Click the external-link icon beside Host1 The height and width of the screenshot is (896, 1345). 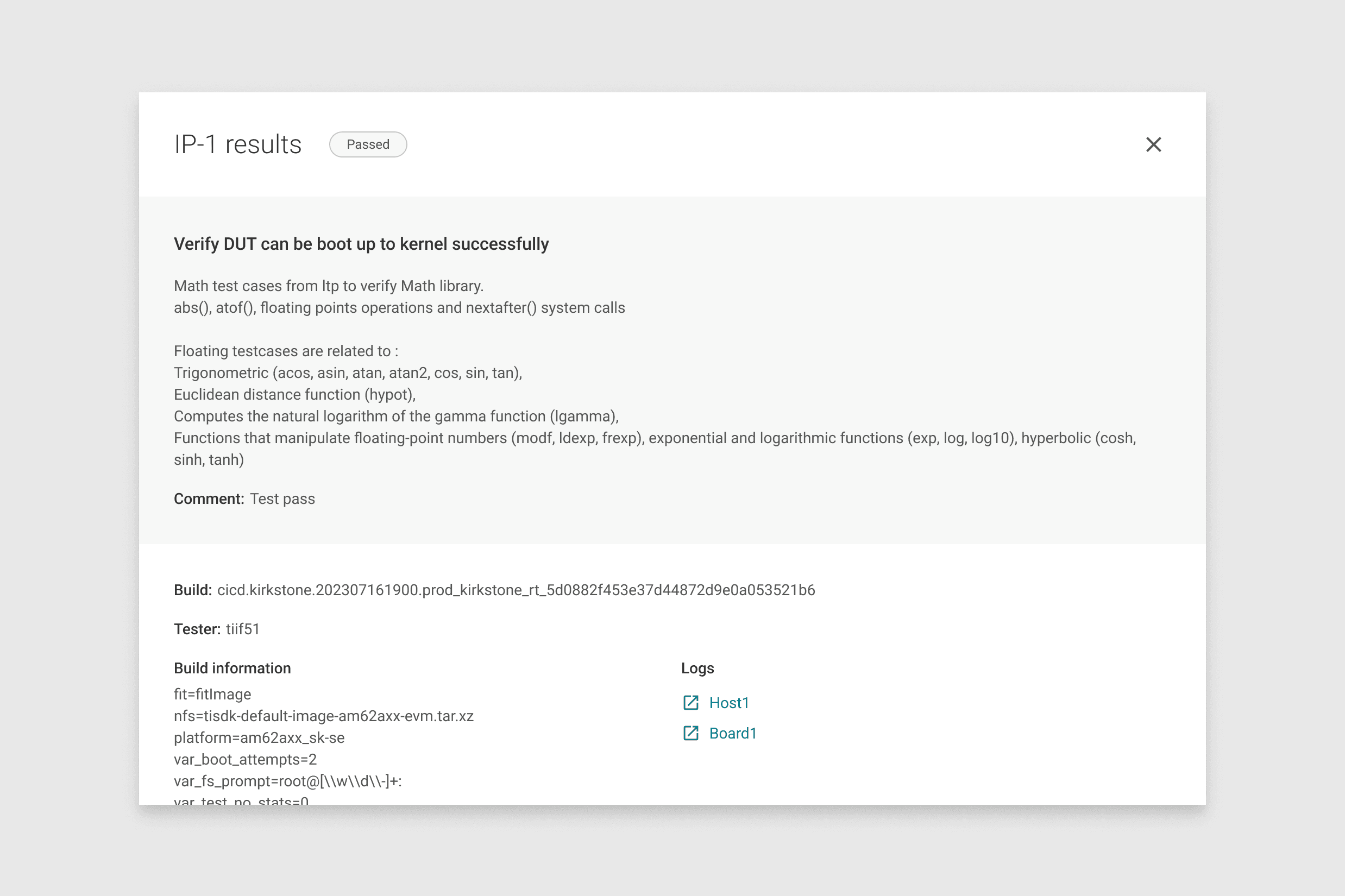pyautogui.click(x=690, y=702)
